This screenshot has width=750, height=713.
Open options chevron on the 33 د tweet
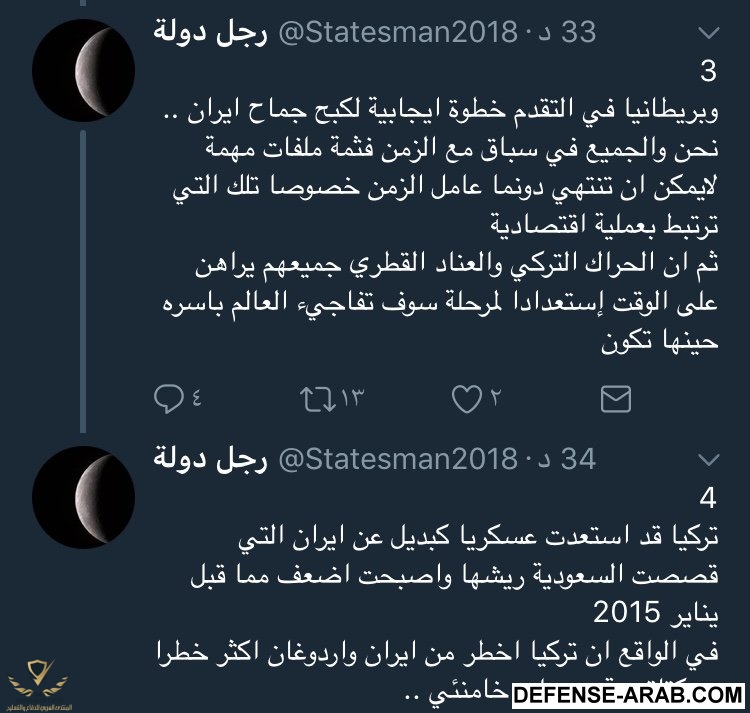coord(709,33)
